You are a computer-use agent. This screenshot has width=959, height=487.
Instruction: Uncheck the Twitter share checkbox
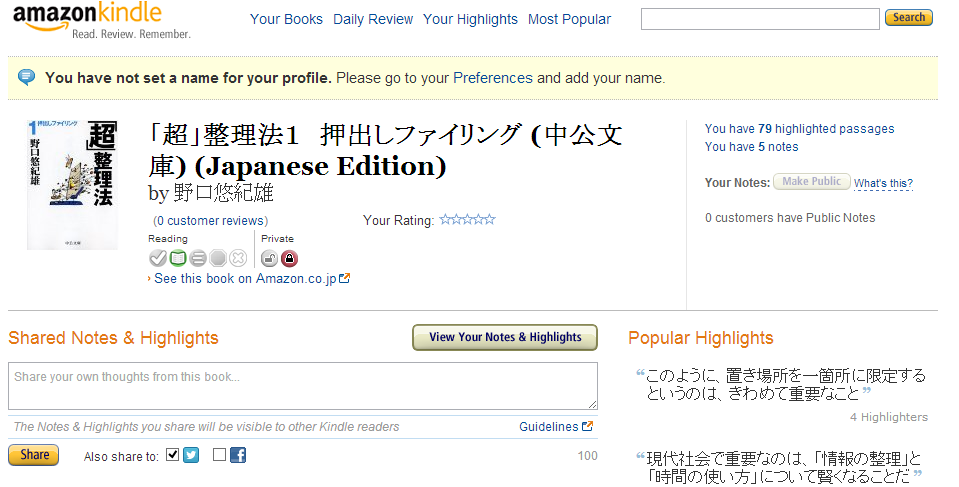pyautogui.click(x=173, y=455)
